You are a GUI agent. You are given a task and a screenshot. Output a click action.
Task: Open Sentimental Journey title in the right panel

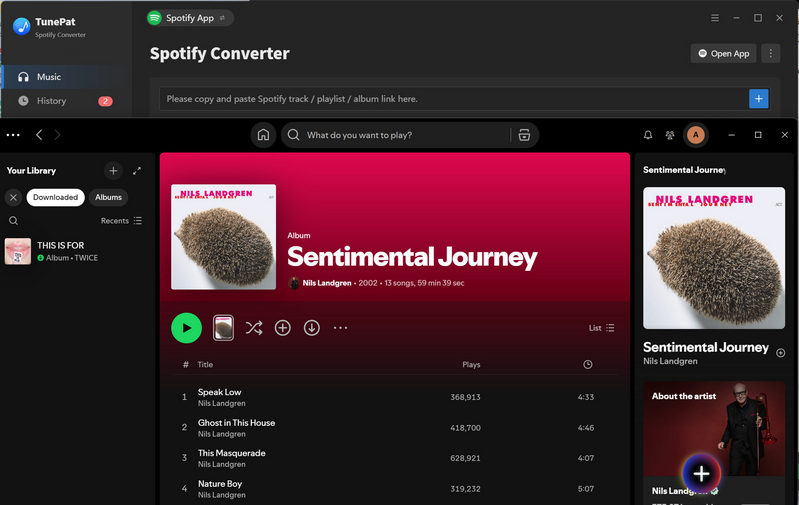[706, 347]
